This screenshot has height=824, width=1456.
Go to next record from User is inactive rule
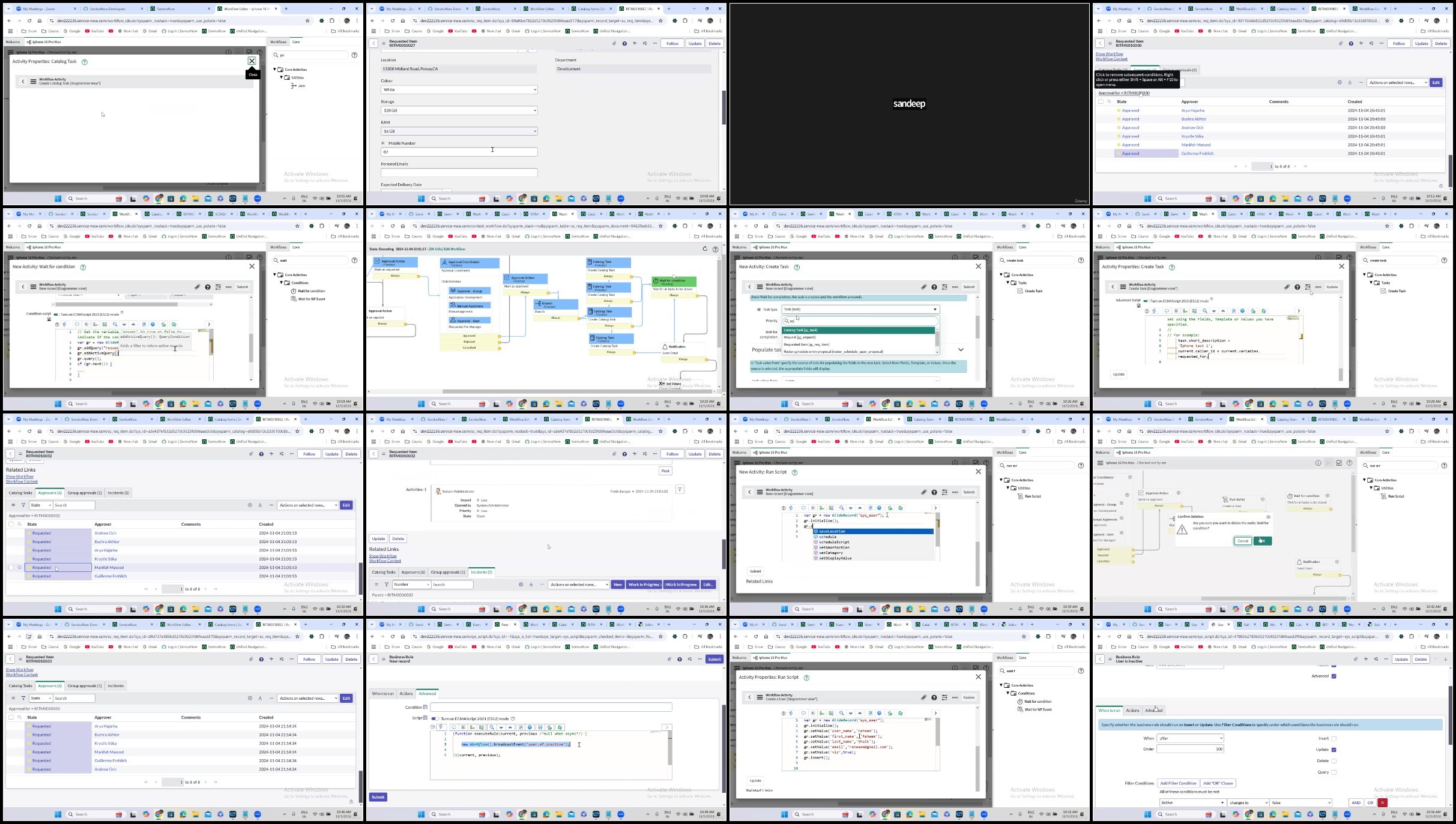[x=1445, y=659]
